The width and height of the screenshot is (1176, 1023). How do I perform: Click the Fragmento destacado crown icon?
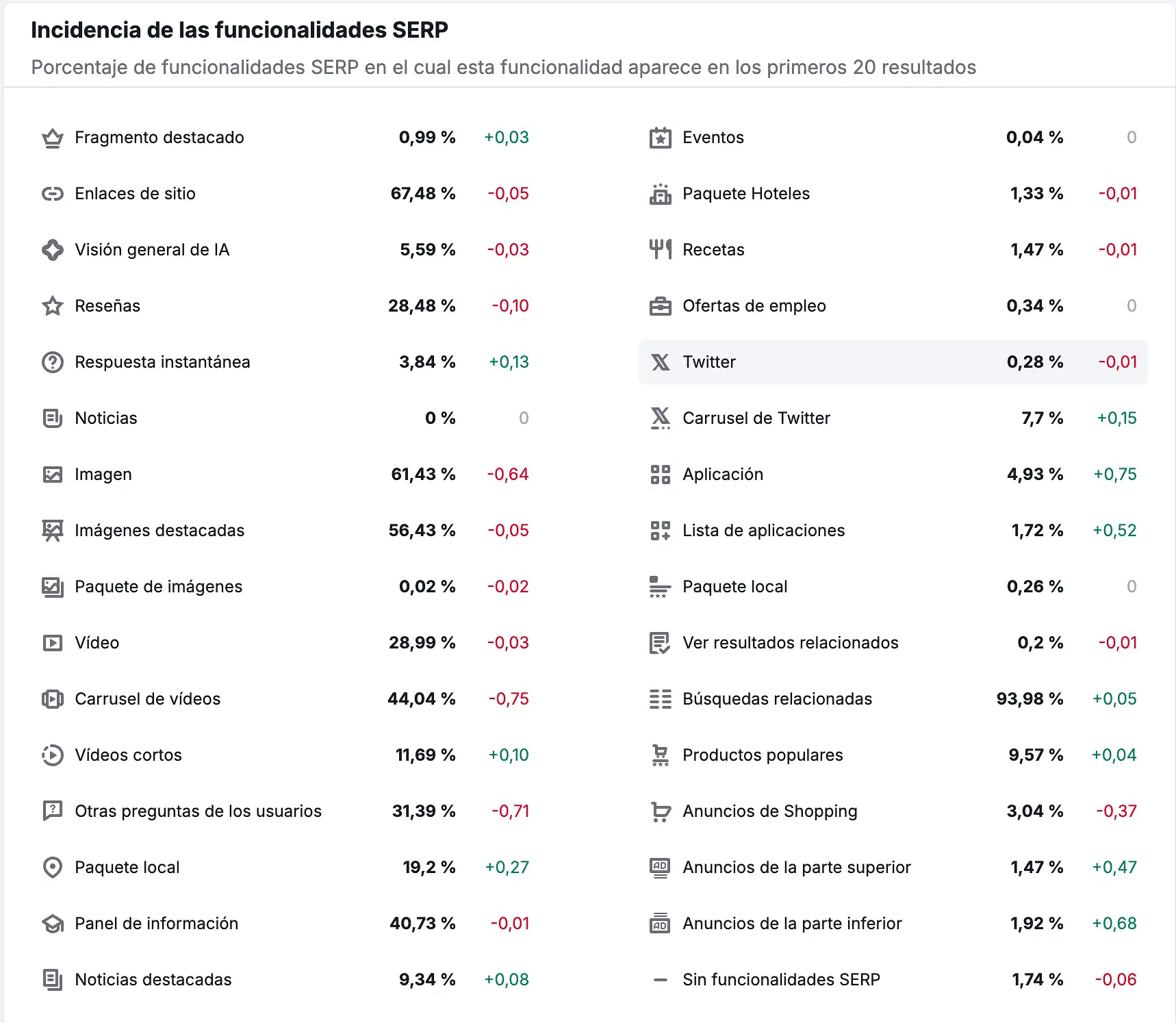point(52,137)
